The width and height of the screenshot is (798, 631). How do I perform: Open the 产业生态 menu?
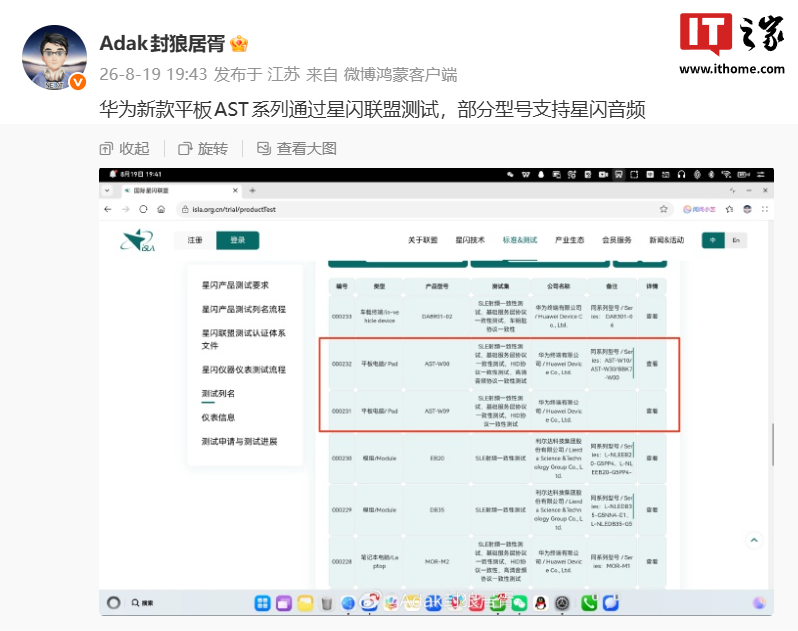tap(569, 240)
